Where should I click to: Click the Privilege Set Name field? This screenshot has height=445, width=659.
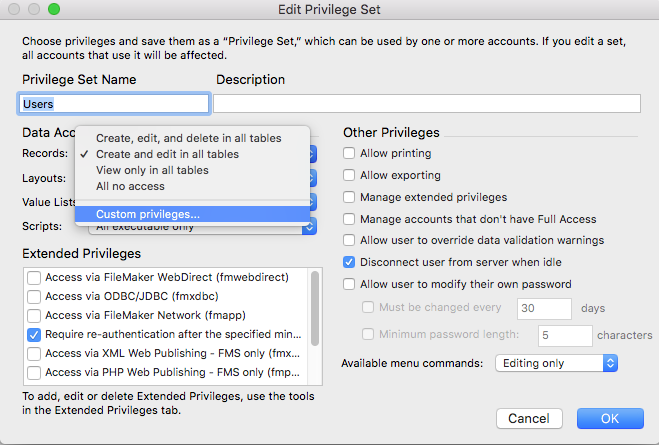coord(114,104)
